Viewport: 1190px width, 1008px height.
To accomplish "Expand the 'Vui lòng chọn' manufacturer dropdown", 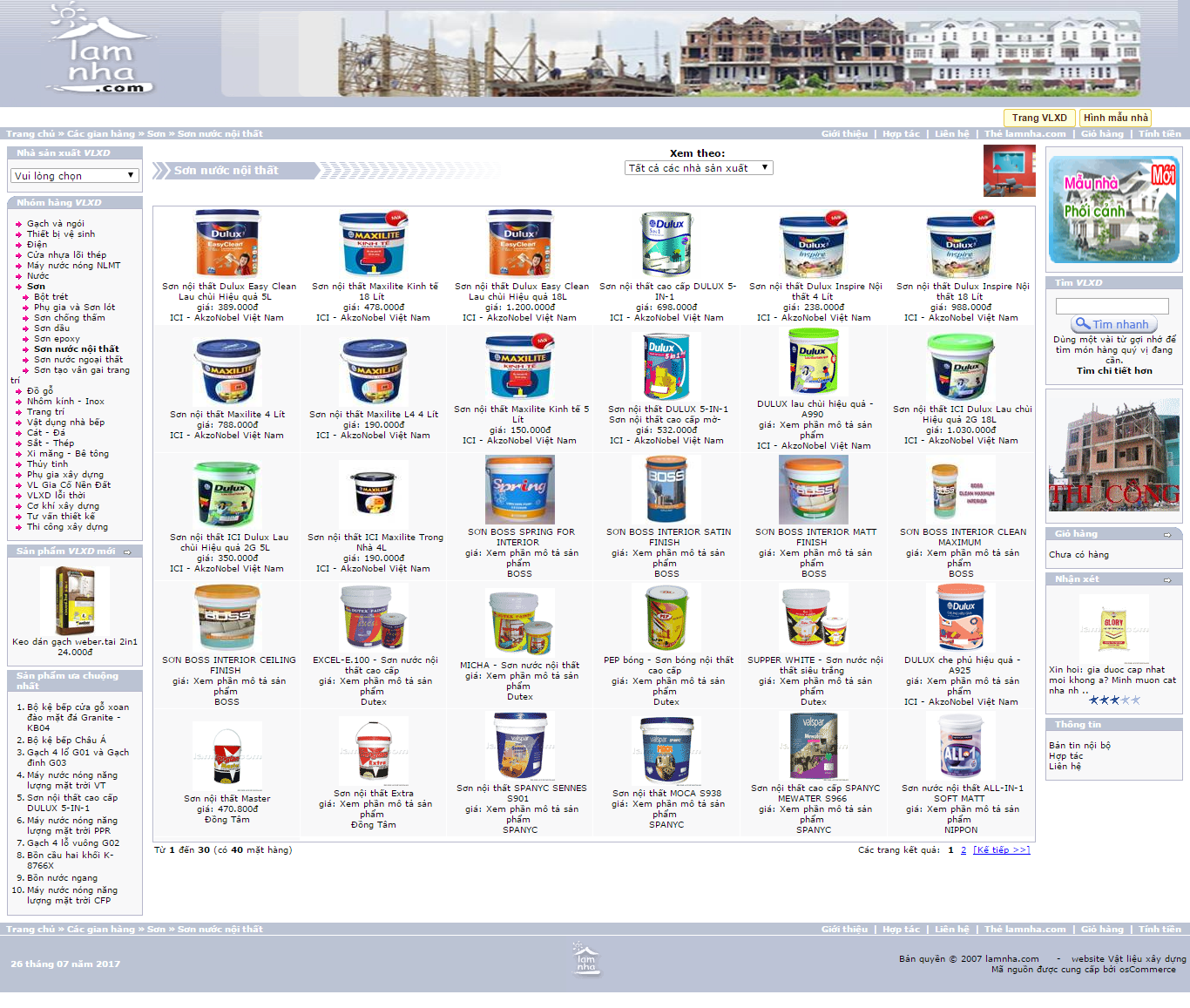I will pos(75,175).
